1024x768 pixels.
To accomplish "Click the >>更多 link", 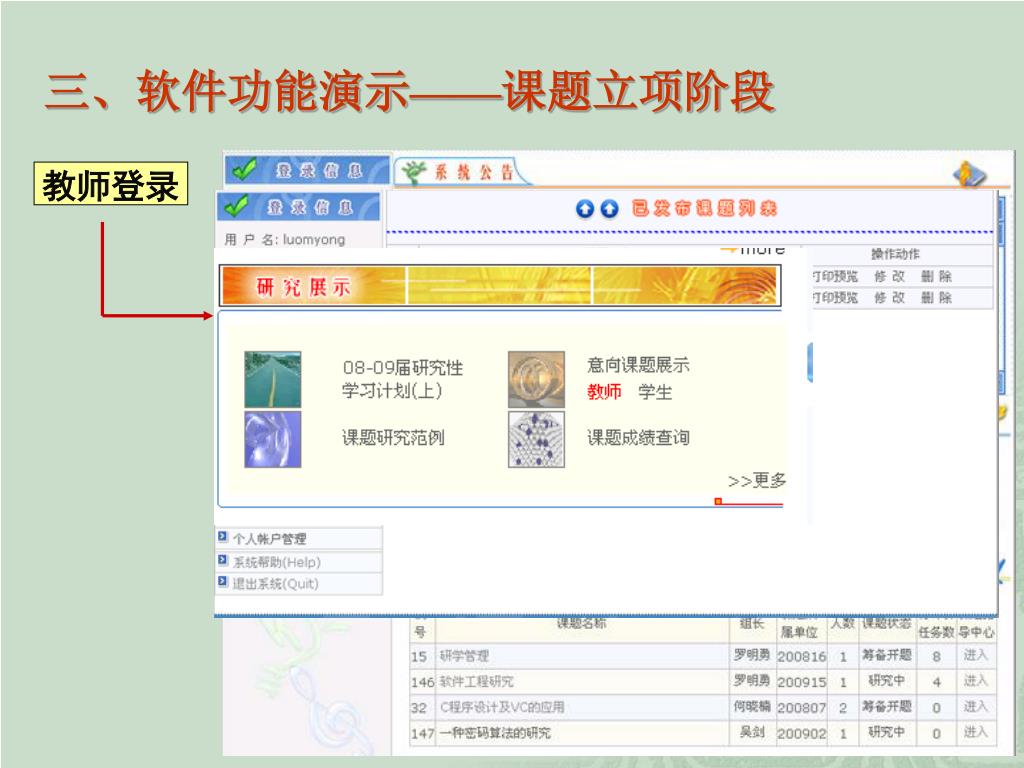I will pos(757,481).
